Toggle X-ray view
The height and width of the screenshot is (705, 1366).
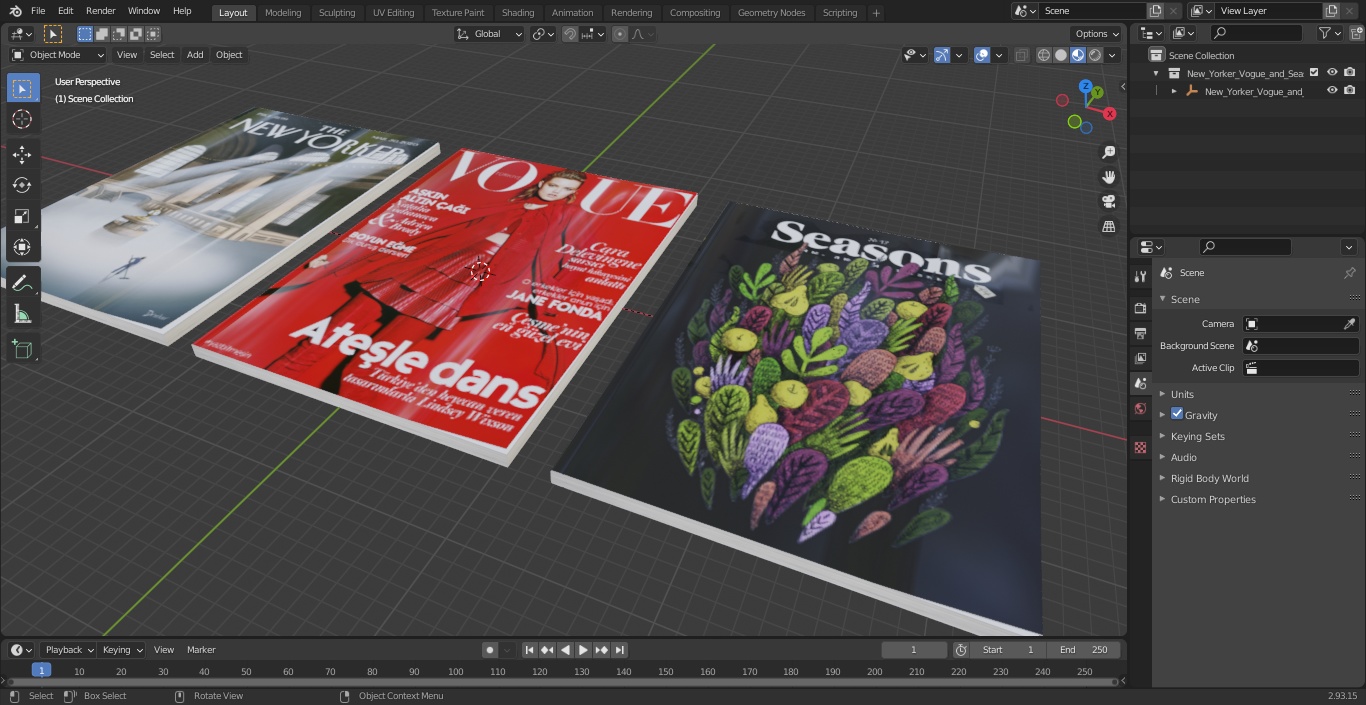(1021, 55)
